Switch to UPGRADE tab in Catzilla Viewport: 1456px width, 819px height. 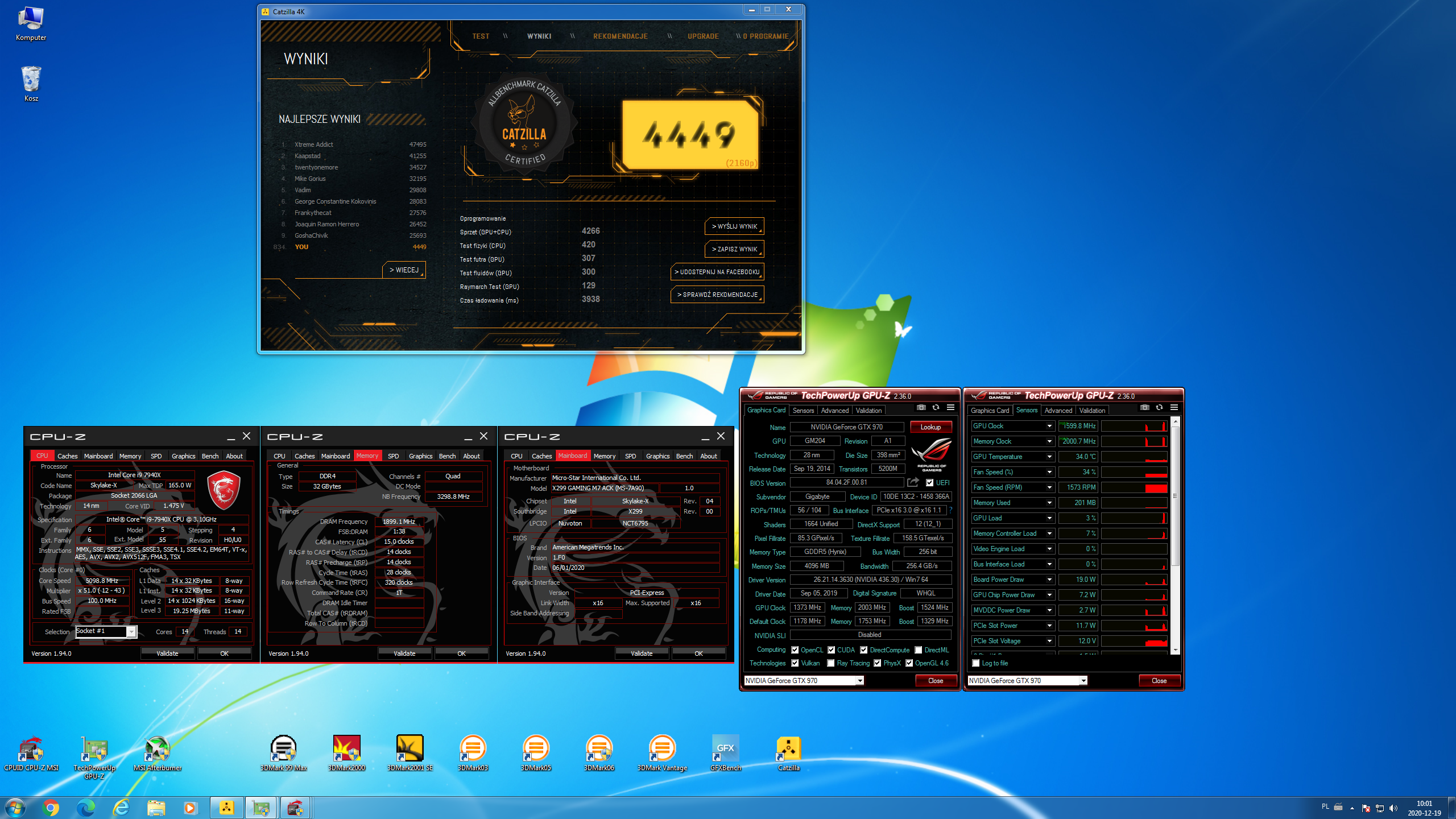coord(703,36)
